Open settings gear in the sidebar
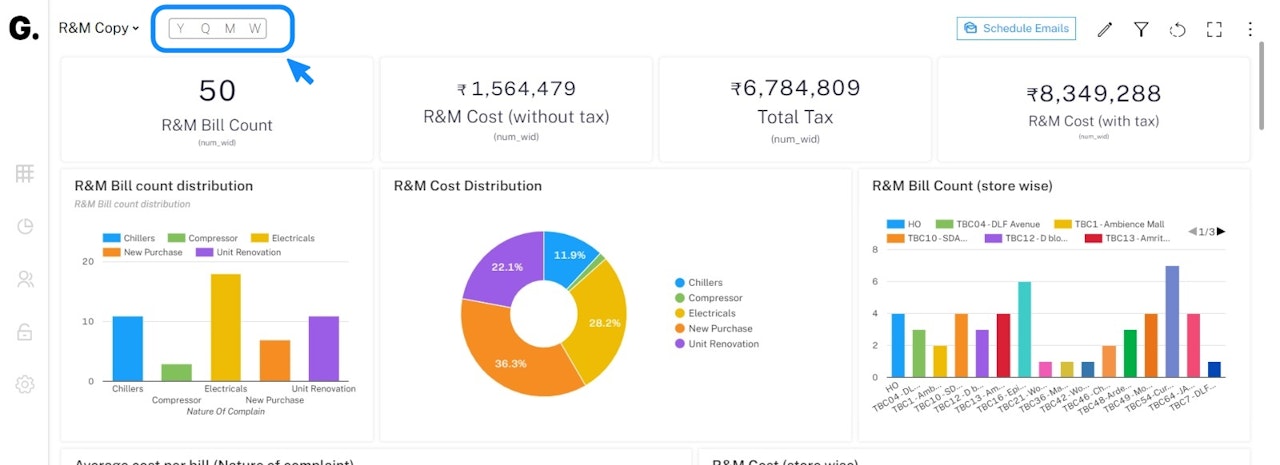The height and width of the screenshot is (465, 1280). [25, 384]
